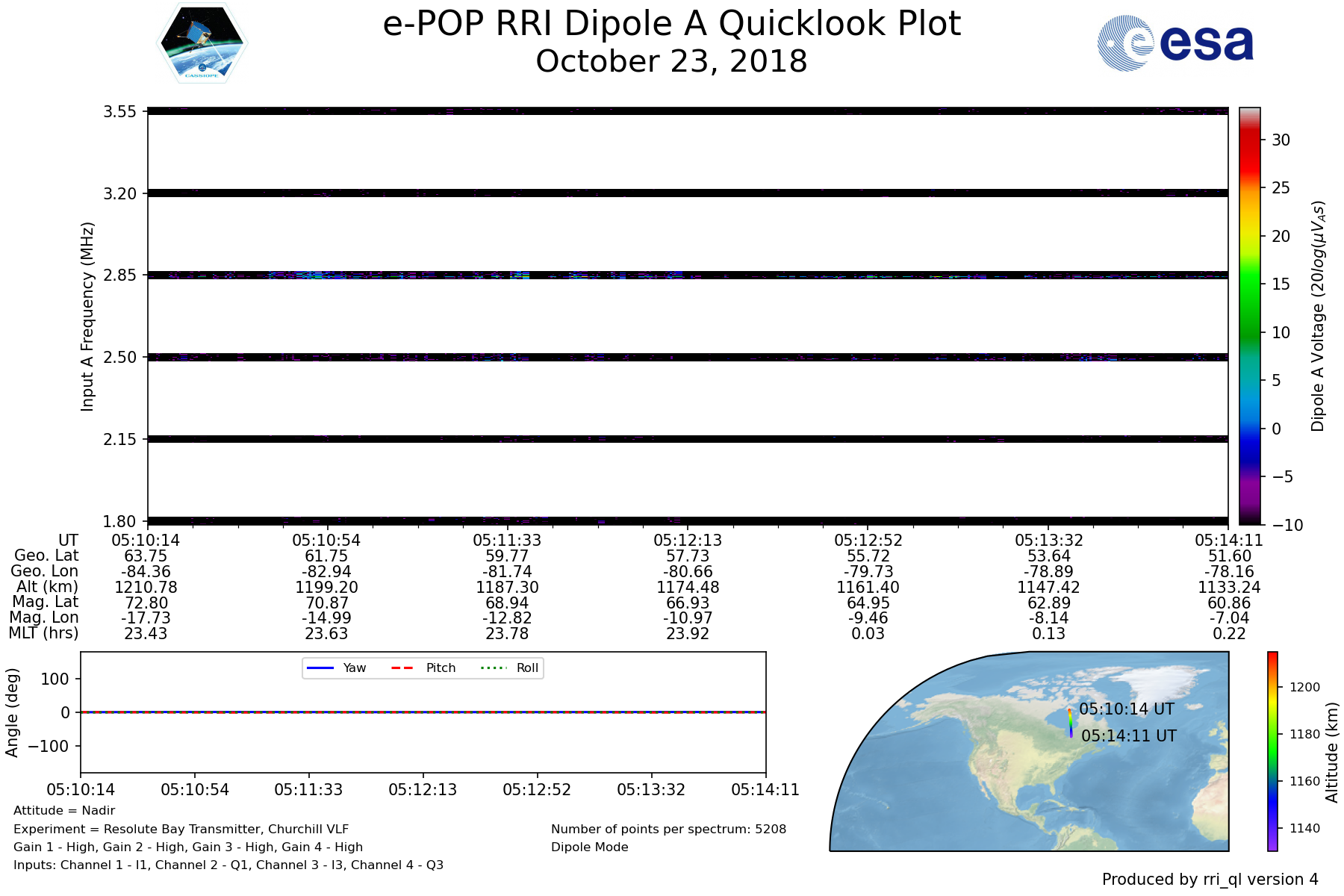Click the 'Produced by rri_ql version 4' text

(1210, 880)
